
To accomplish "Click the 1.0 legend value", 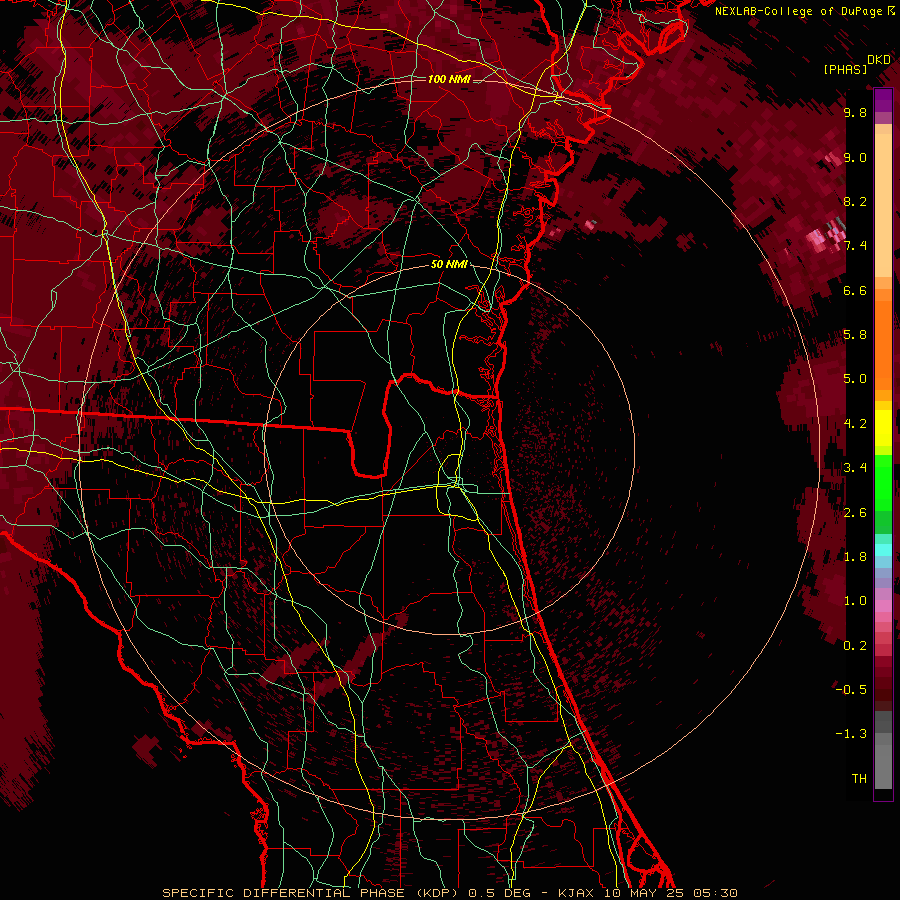I will tap(855, 601).
